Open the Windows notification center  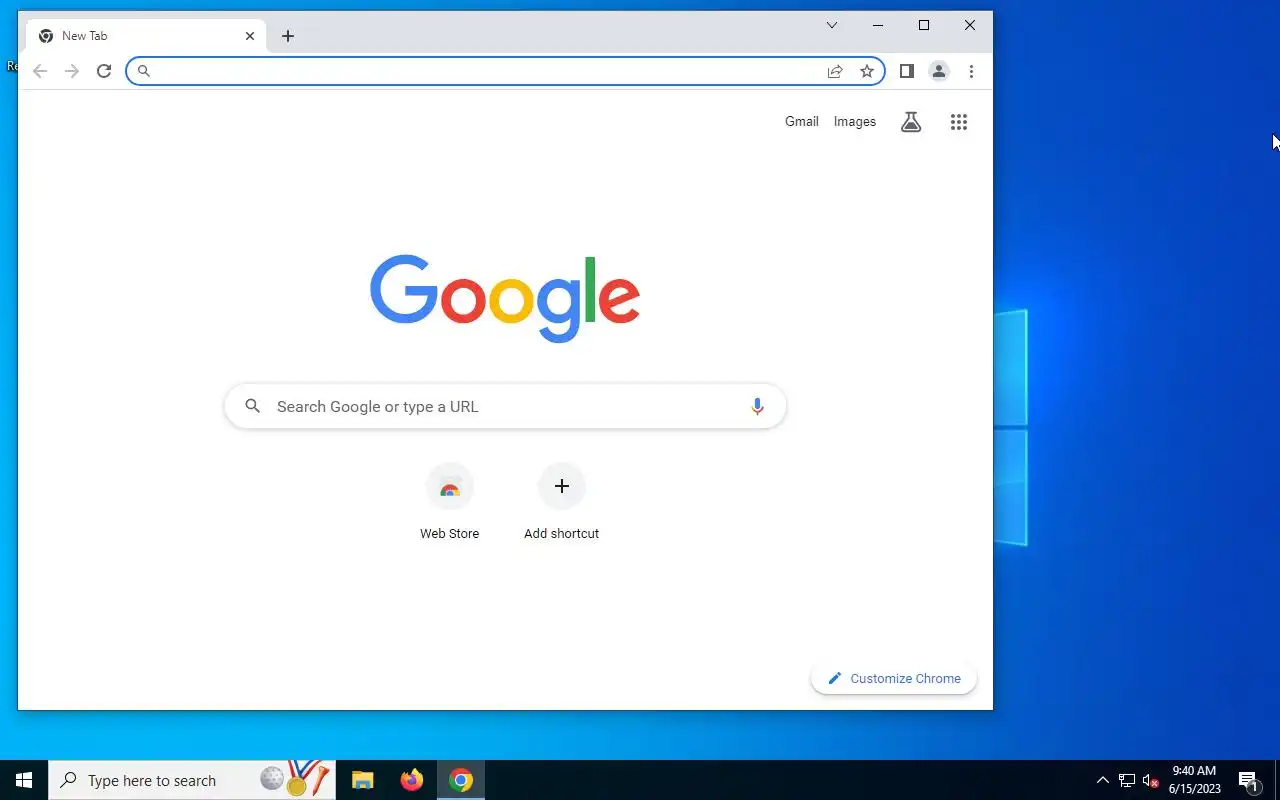click(1248, 780)
